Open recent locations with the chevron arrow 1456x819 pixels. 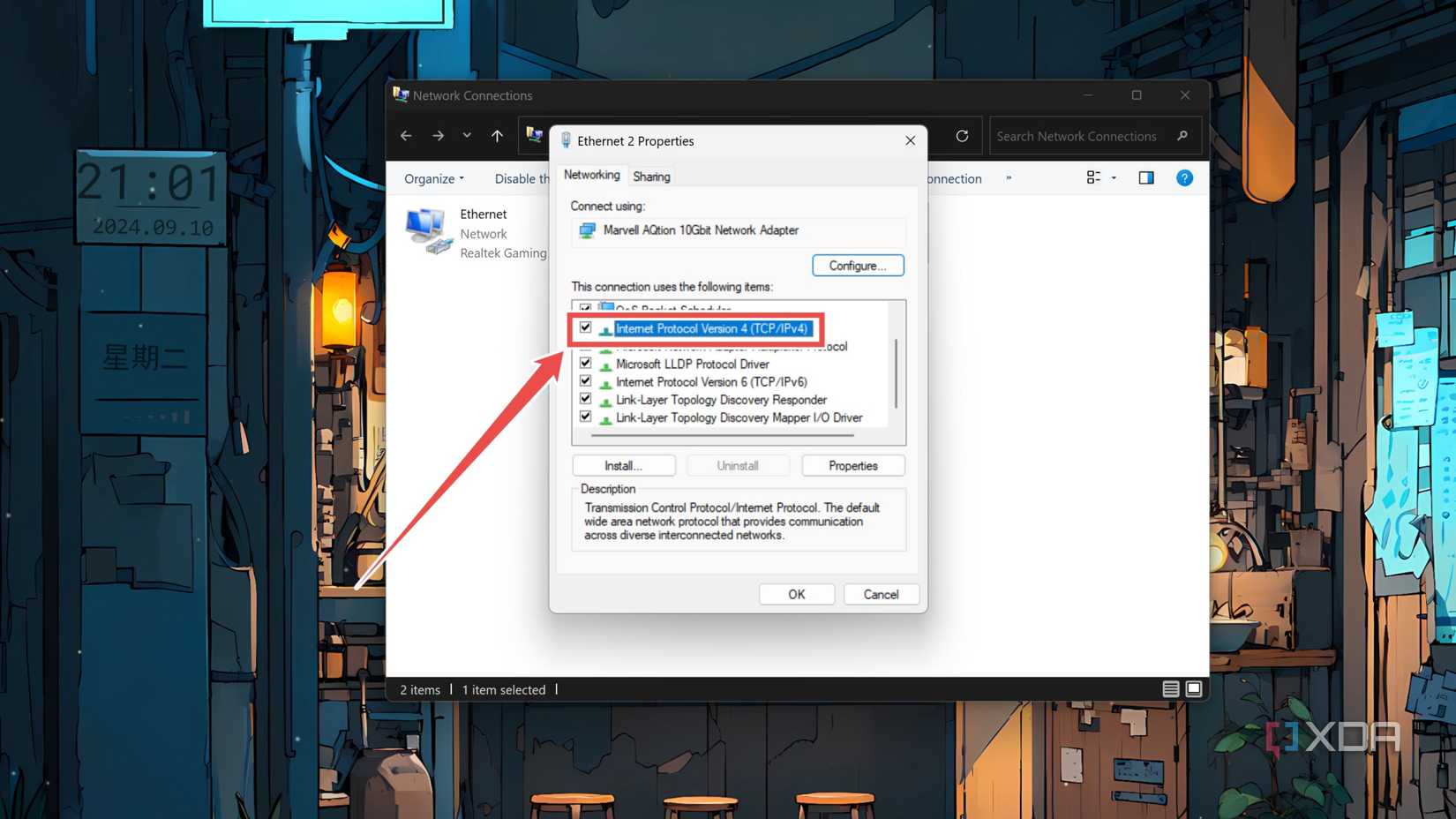tap(466, 136)
